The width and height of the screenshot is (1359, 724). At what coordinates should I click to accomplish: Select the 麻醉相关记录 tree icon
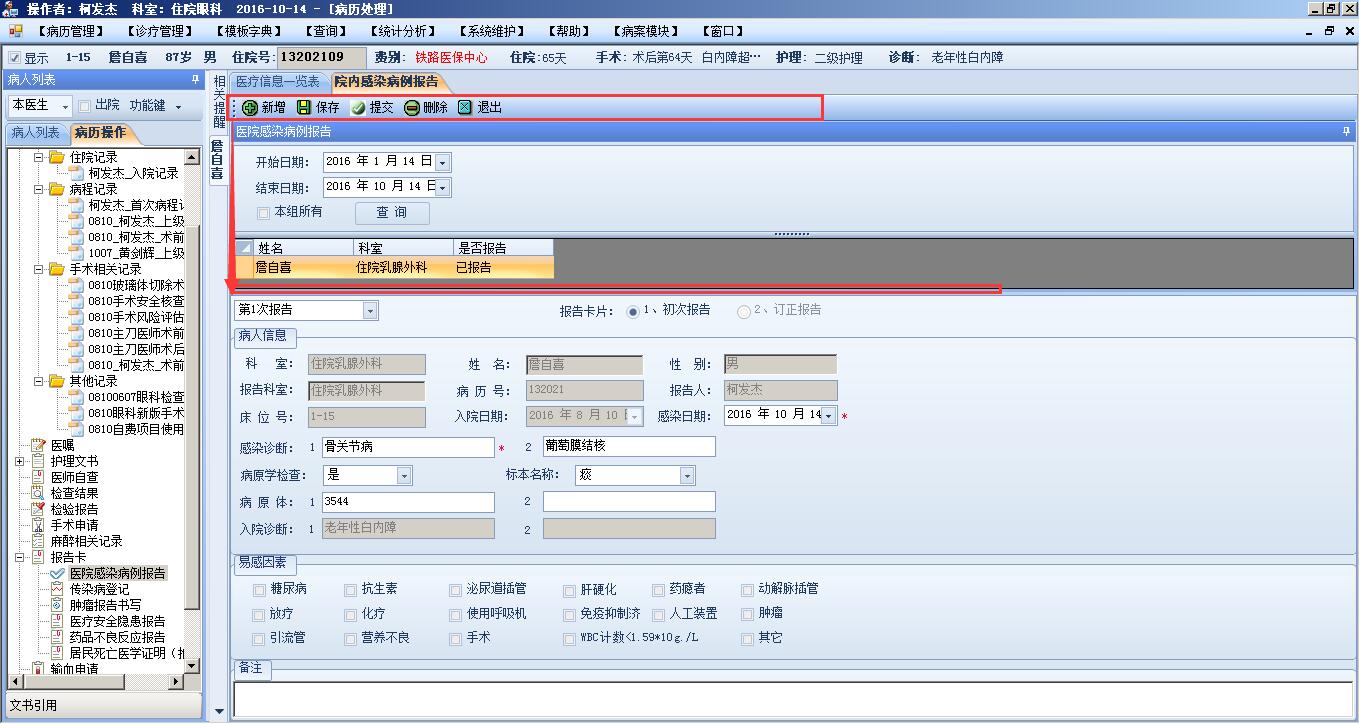pos(39,541)
